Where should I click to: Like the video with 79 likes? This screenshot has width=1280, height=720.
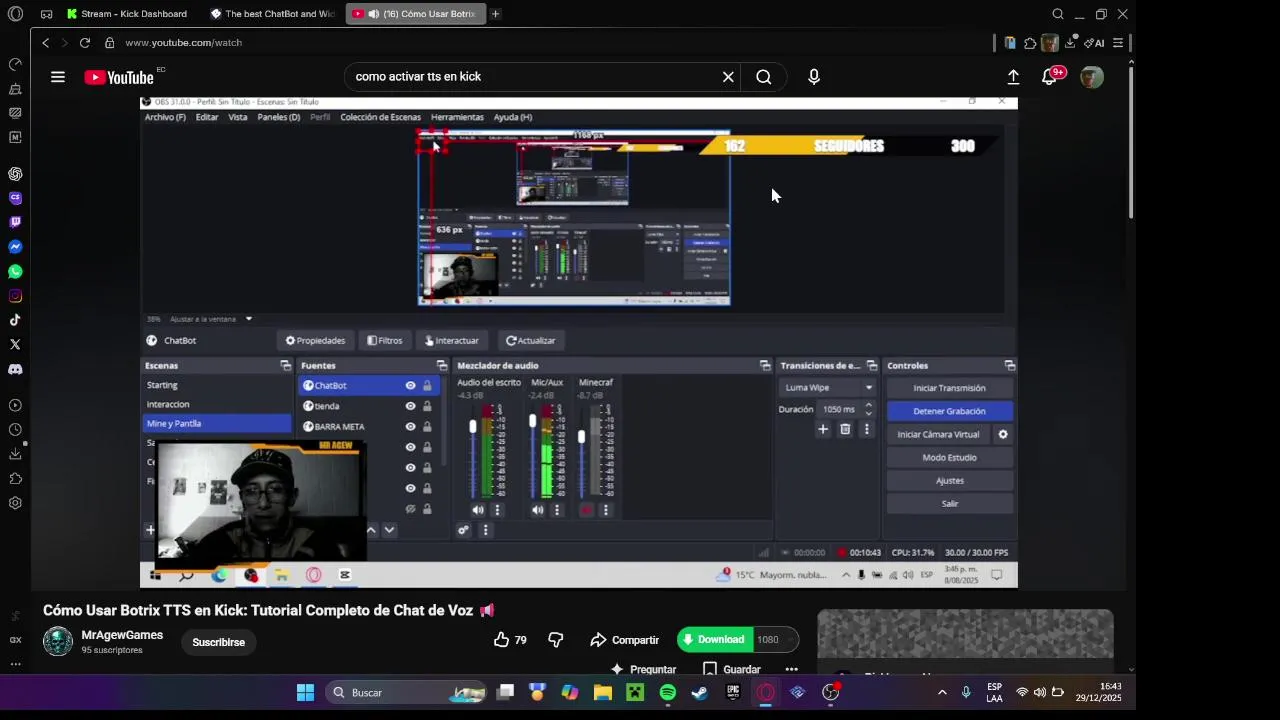(510, 640)
